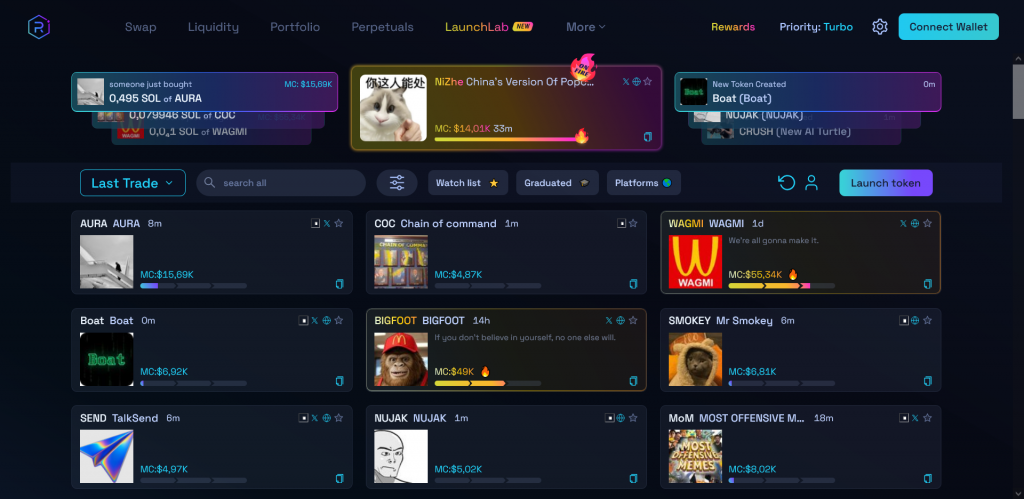Open the website globe on the BIGFOOT card
This screenshot has width=1024, height=499.
[621, 321]
